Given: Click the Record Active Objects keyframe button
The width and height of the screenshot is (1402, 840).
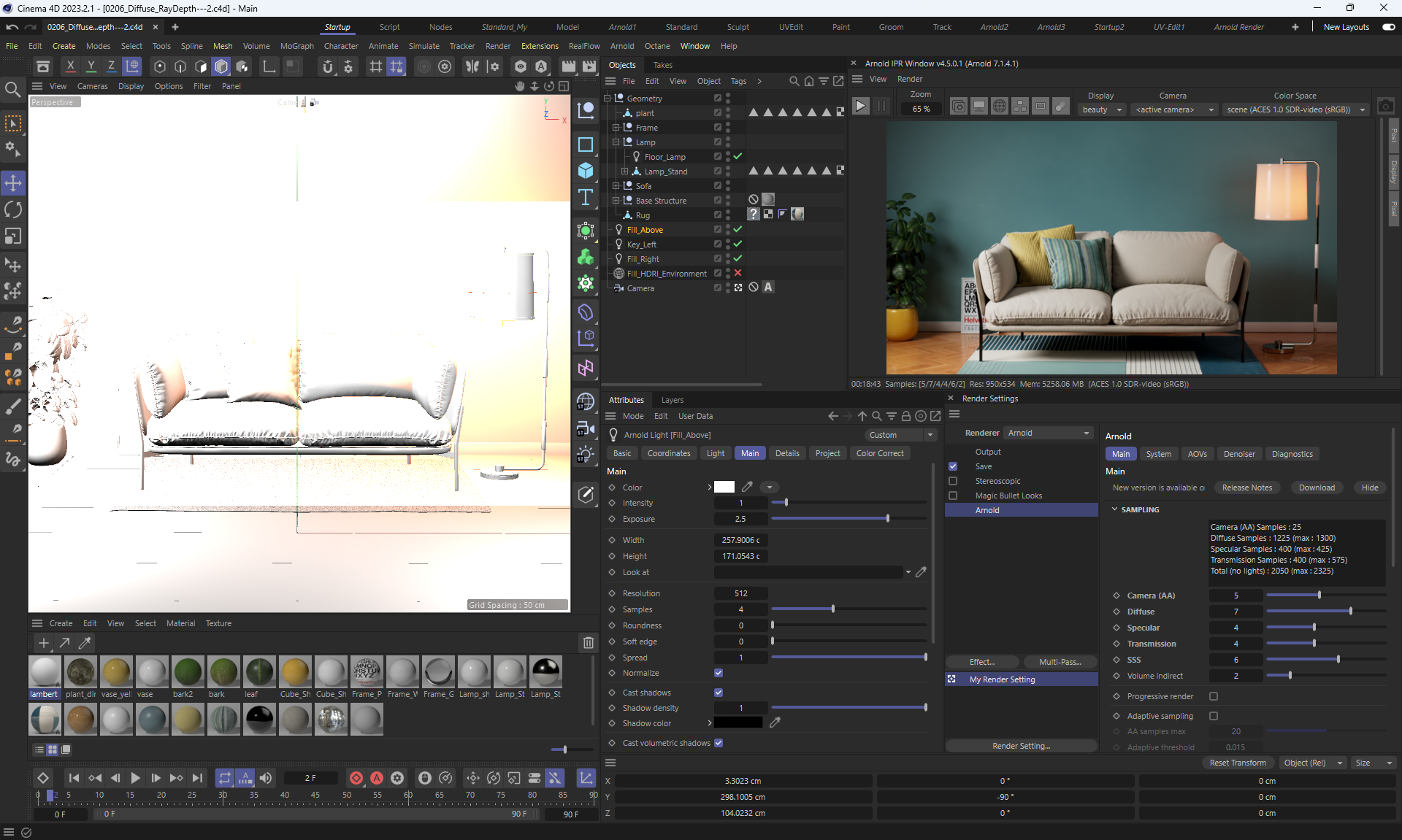Looking at the screenshot, I should pos(356,778).
